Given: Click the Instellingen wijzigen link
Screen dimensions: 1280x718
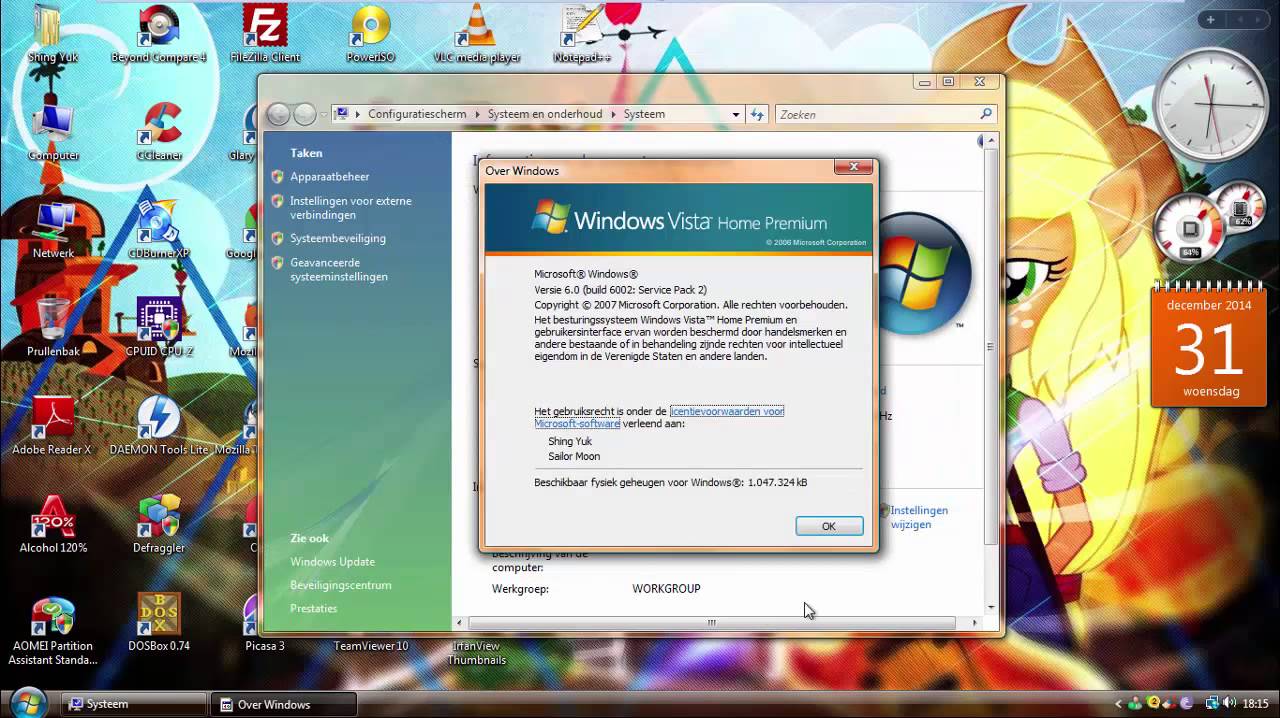Looking at the screenshot, I should [x=918, y=517].
